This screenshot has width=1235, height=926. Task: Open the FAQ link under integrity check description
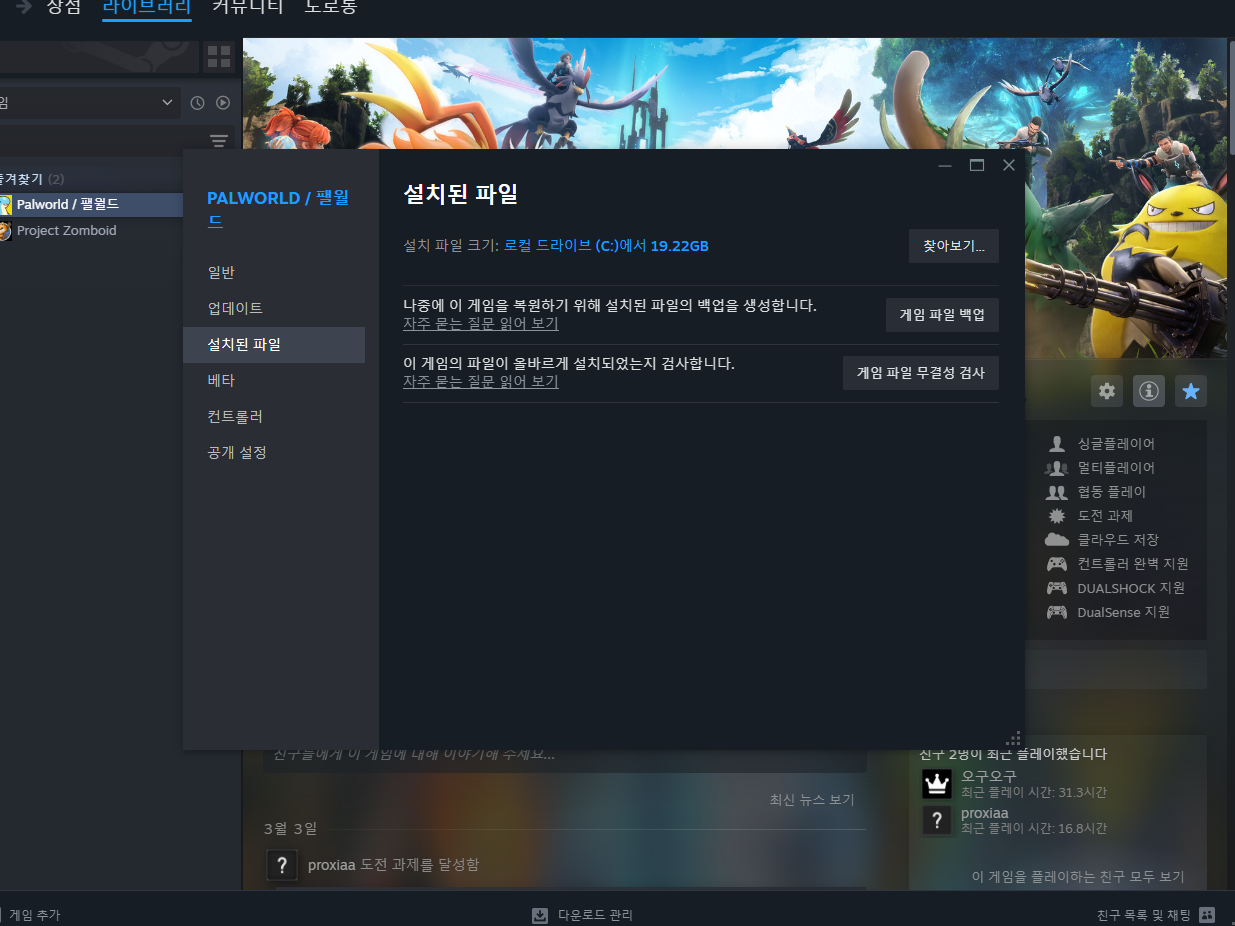(481, 382)
